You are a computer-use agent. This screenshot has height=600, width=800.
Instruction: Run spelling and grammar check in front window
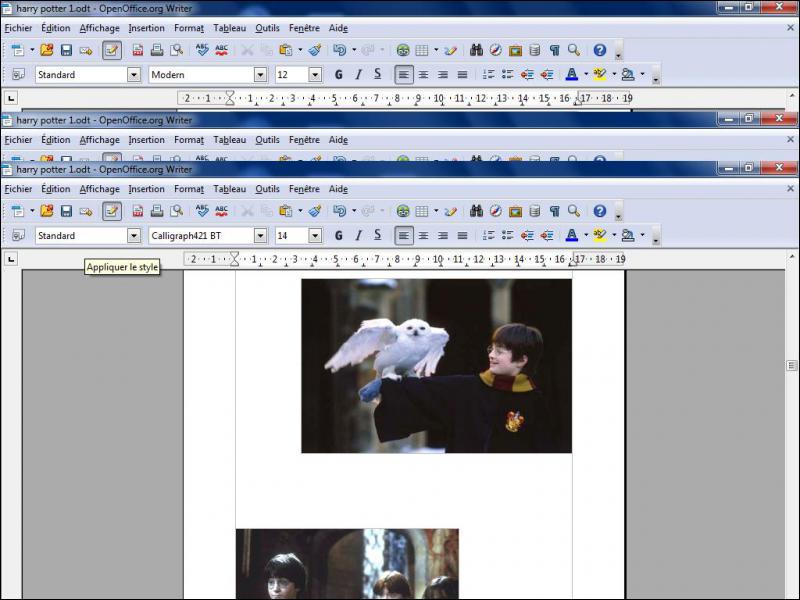tap(202, 211)
